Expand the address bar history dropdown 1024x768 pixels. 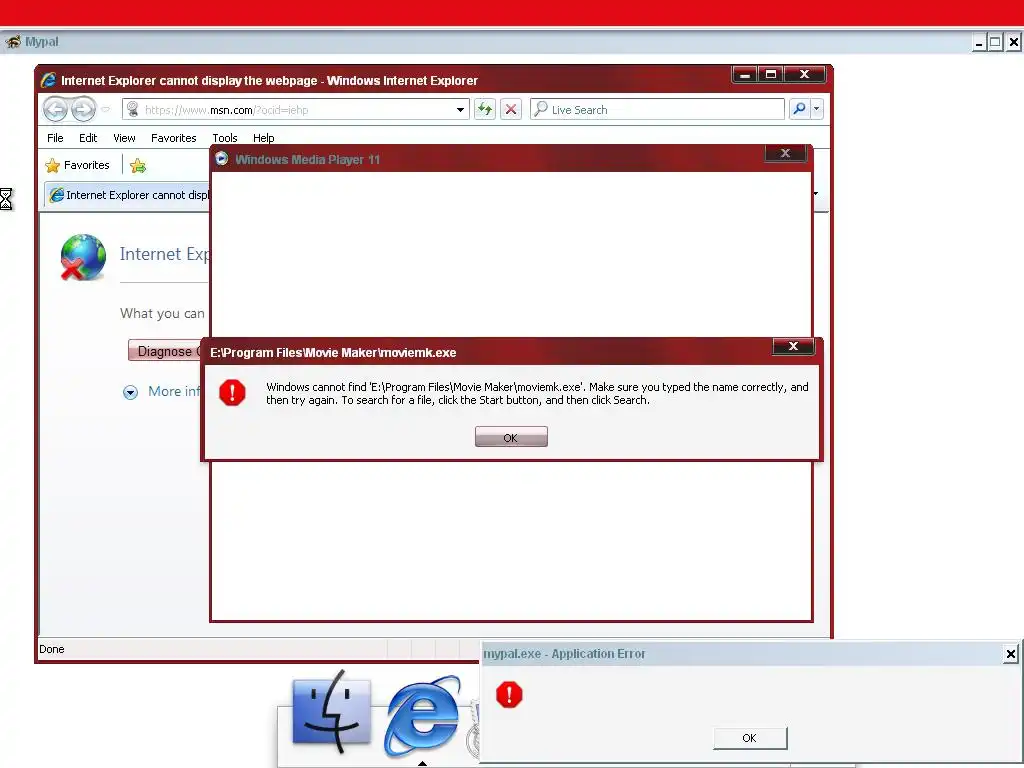pyautogui.click(x=460, y=110)
